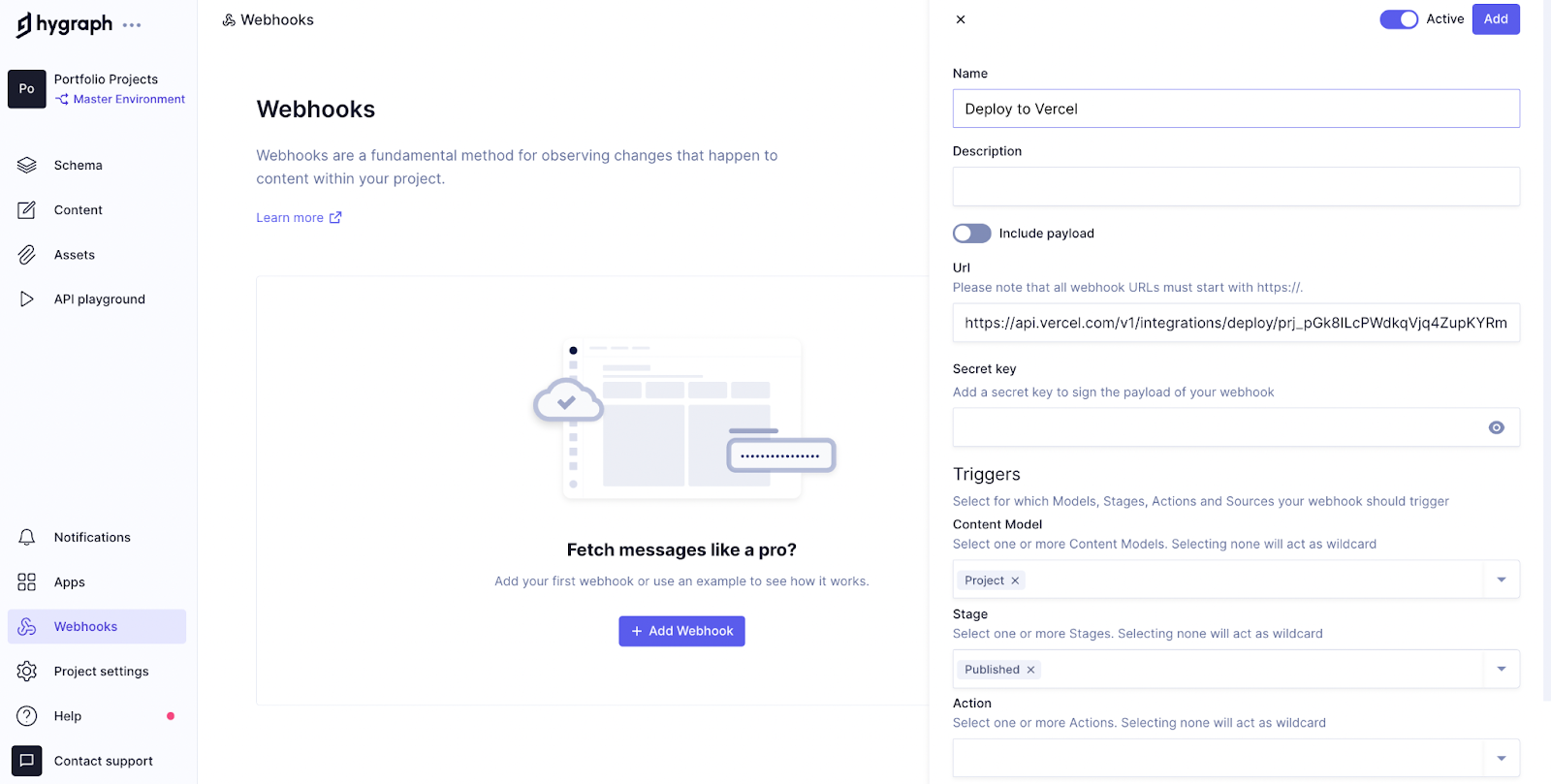Click the Assets paperclip icon
Viewport: 1551px width, 784px height.
tap(27, 255)
